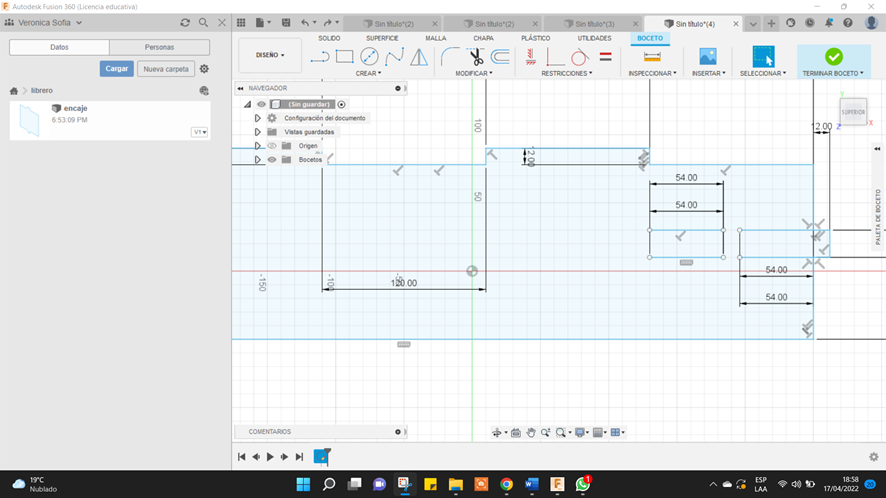Open the CREAR dropdown menu
Screen dimensions: 886x498
368,73
